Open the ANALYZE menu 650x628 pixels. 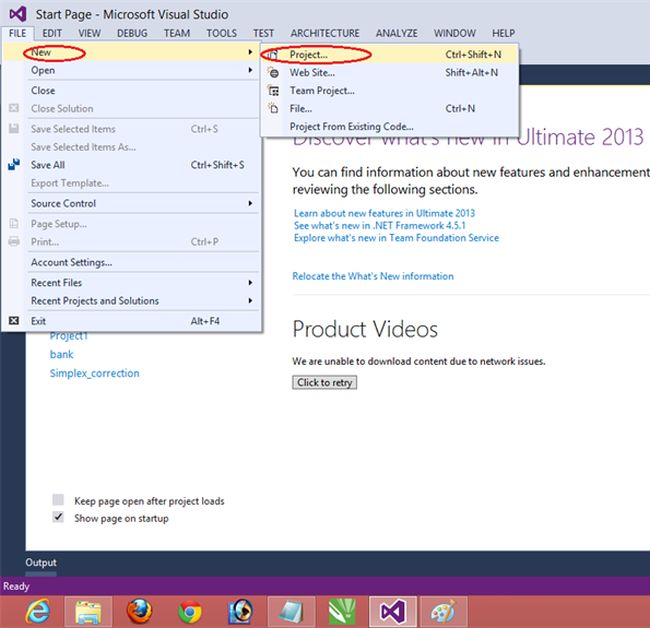[x=397, y=33]
